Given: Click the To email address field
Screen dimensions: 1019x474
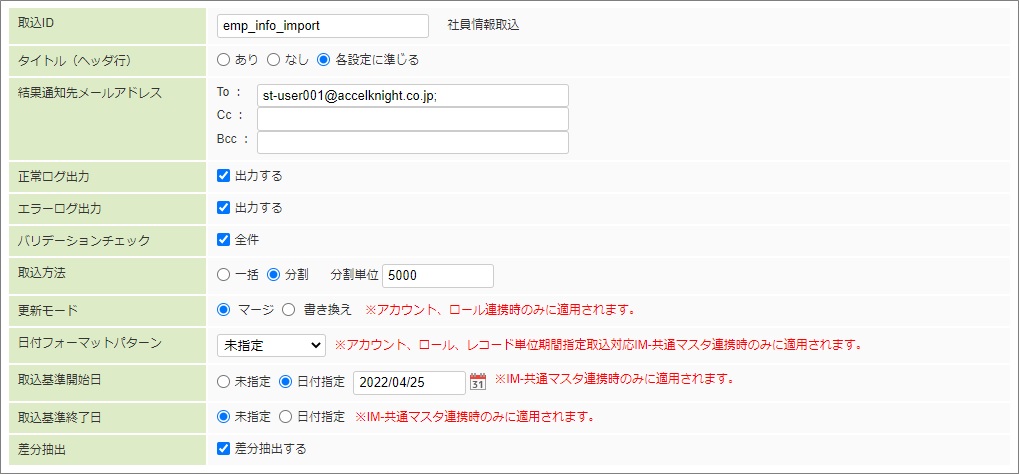Looking at the screenshot, I should click(x=412, y=95).
